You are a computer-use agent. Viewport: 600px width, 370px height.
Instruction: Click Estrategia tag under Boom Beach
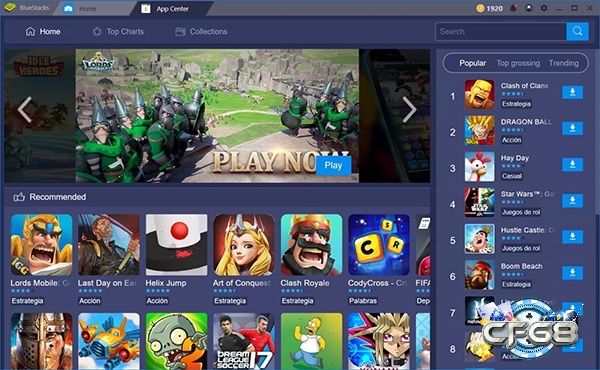tap(516, 284)
